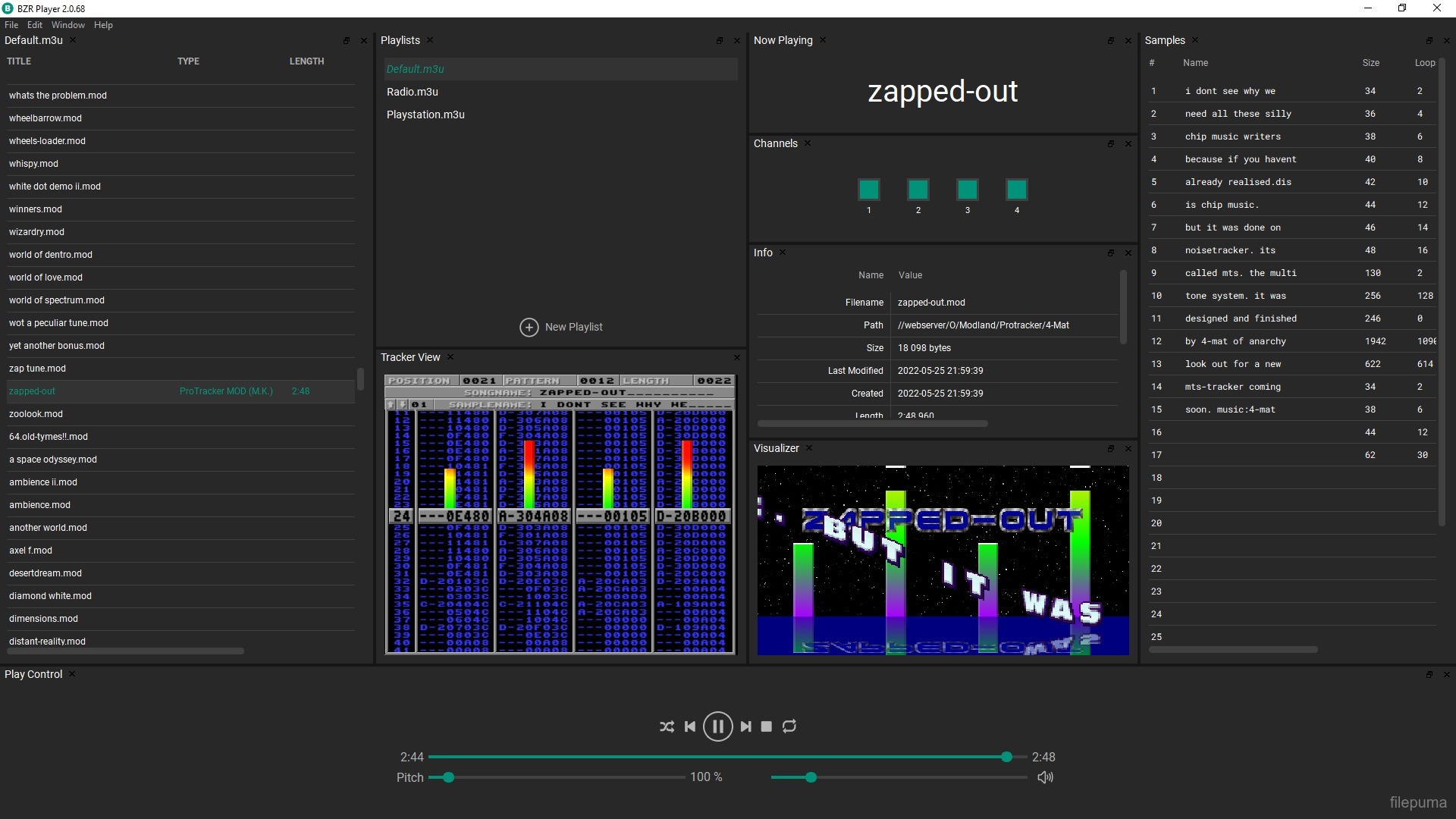Viewport: 1456px width, 819px height.
Task: Click the New Playlist plus icon
Action: pos(529,327)
